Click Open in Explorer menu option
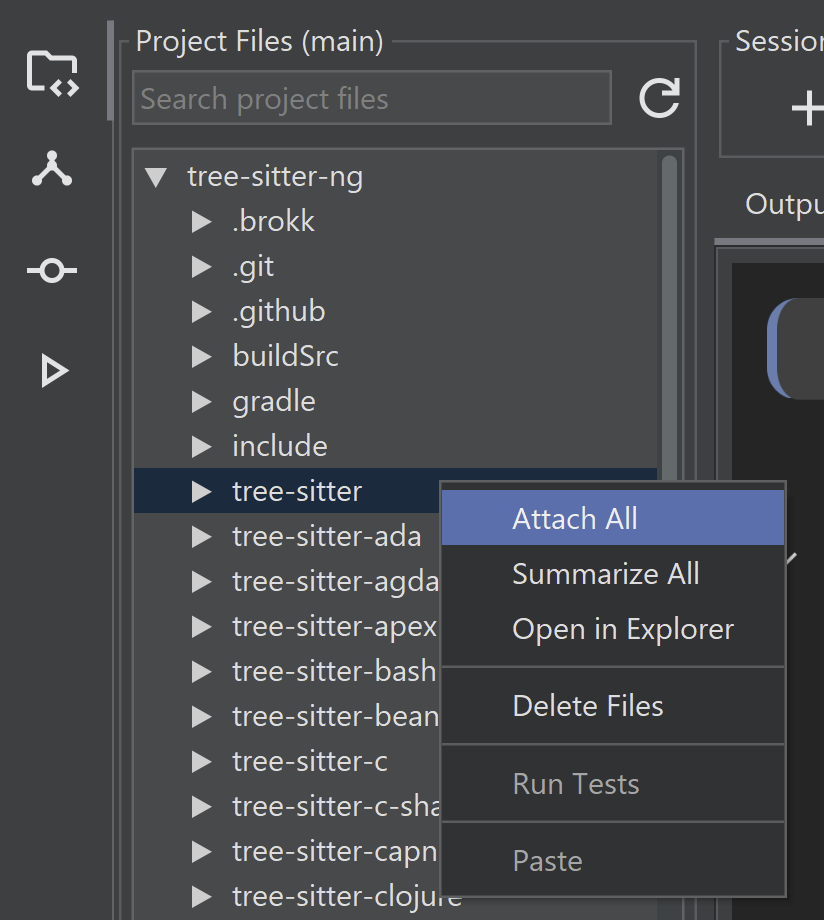824x920 pixels. click(622, 629)
